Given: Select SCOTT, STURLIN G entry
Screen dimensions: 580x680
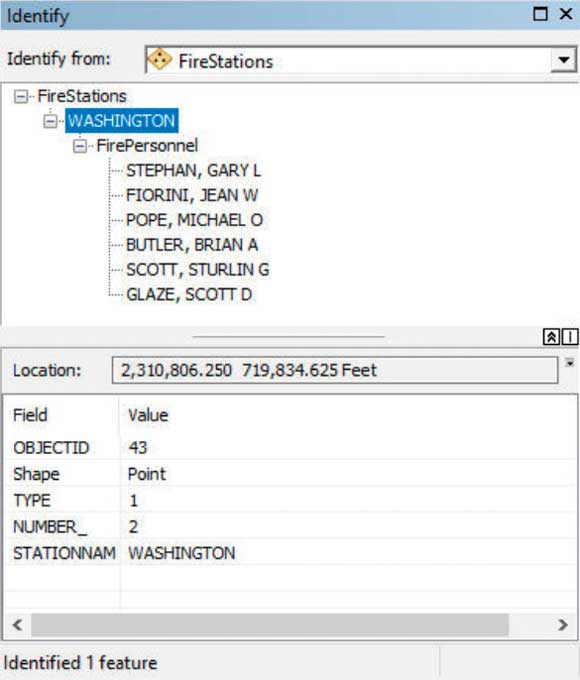Looking at the screenshot, I should click(197, 270).
